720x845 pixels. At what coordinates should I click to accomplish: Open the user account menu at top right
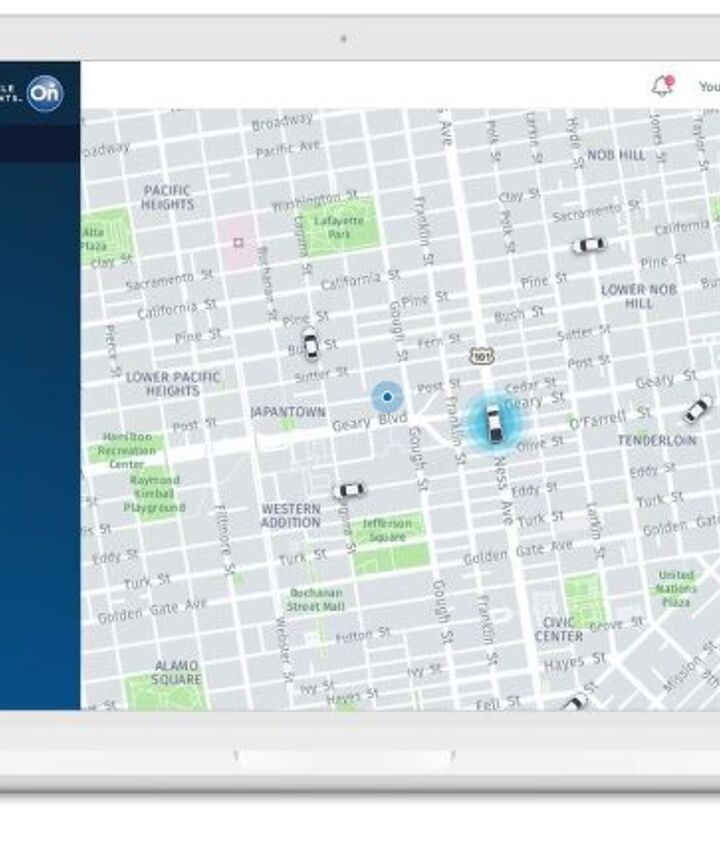708,87
